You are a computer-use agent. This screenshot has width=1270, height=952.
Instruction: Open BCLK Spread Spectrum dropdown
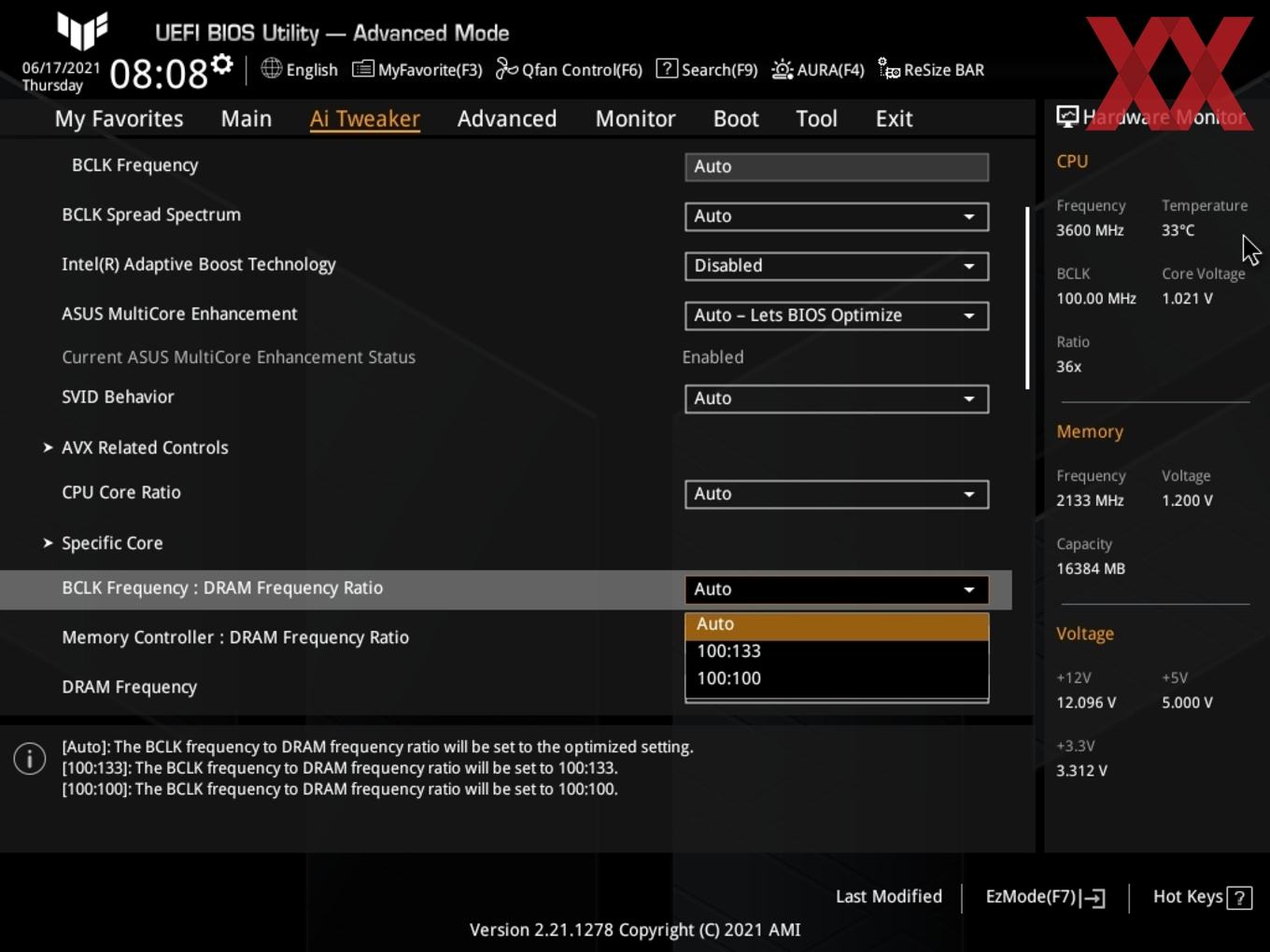[837, 217]
